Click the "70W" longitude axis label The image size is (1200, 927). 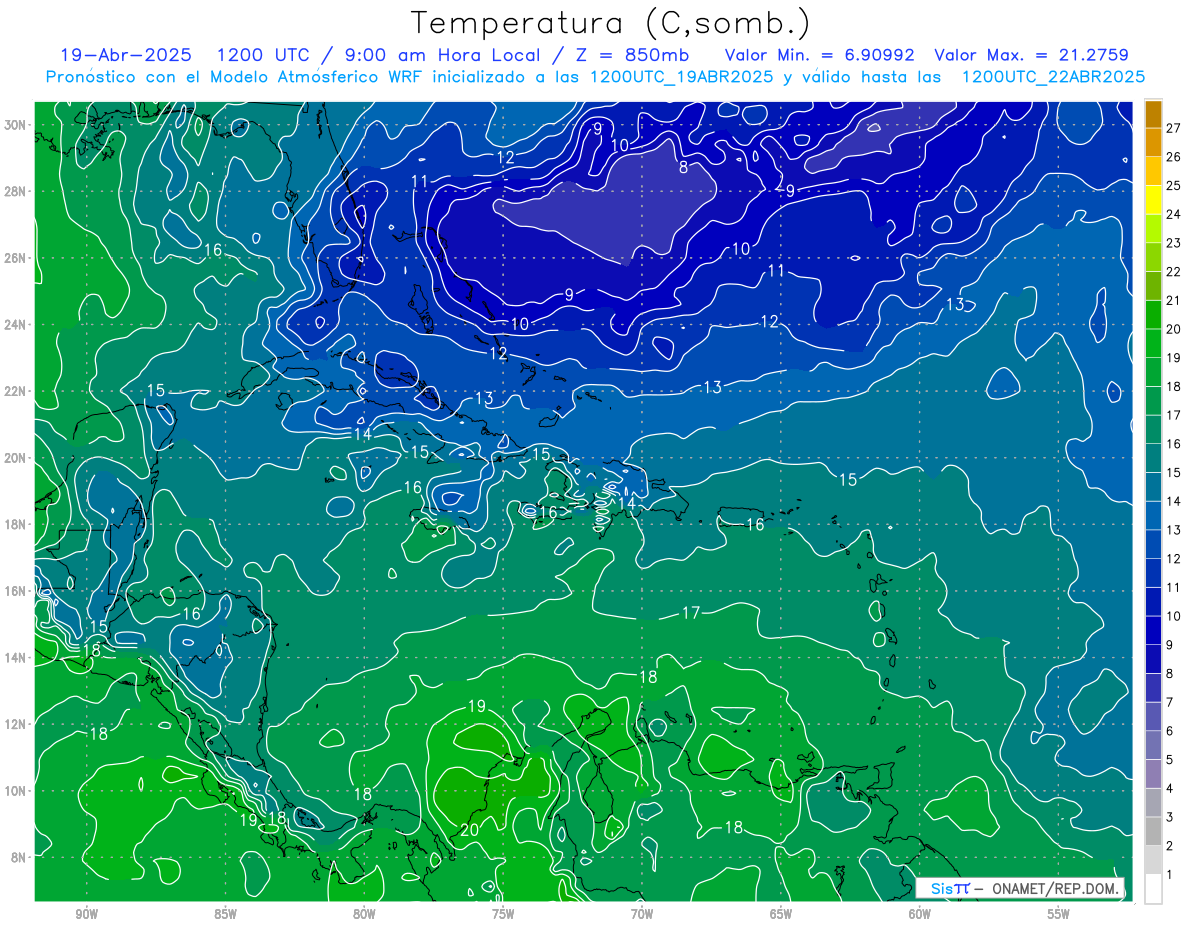coord(642,914)
